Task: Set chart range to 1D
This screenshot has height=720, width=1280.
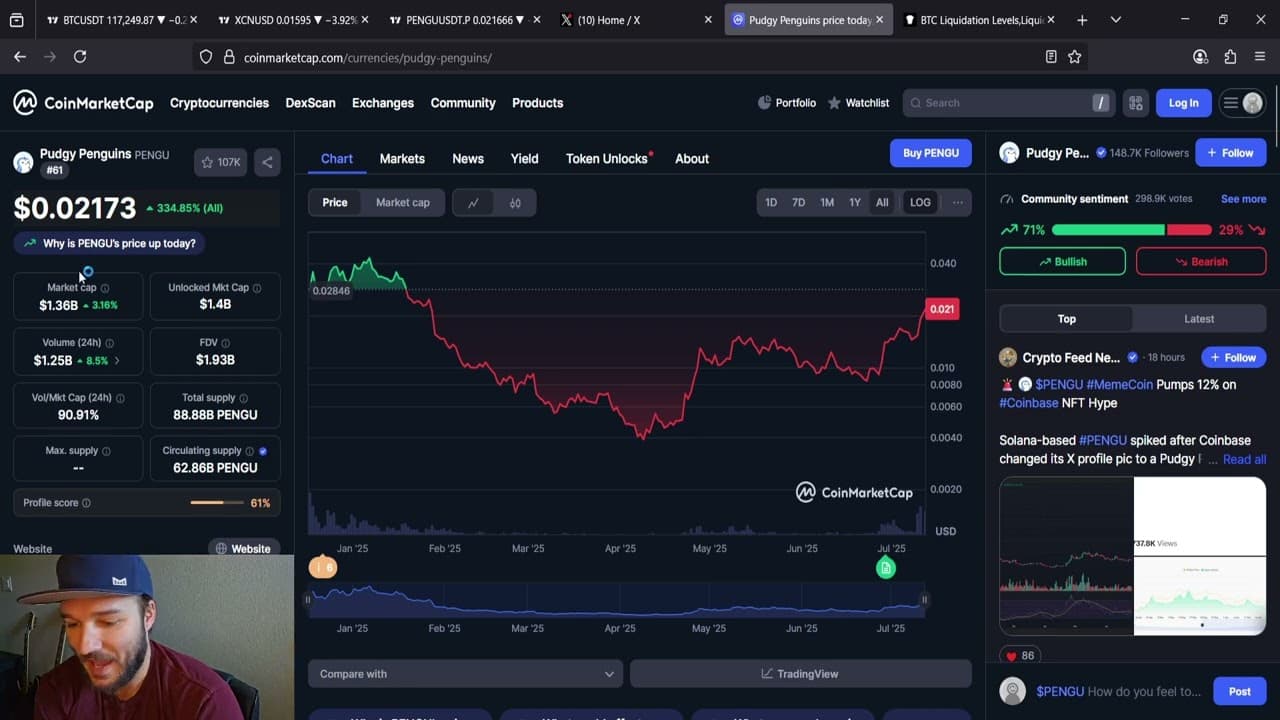Action: pyautogui.click(x=771, y=202)
